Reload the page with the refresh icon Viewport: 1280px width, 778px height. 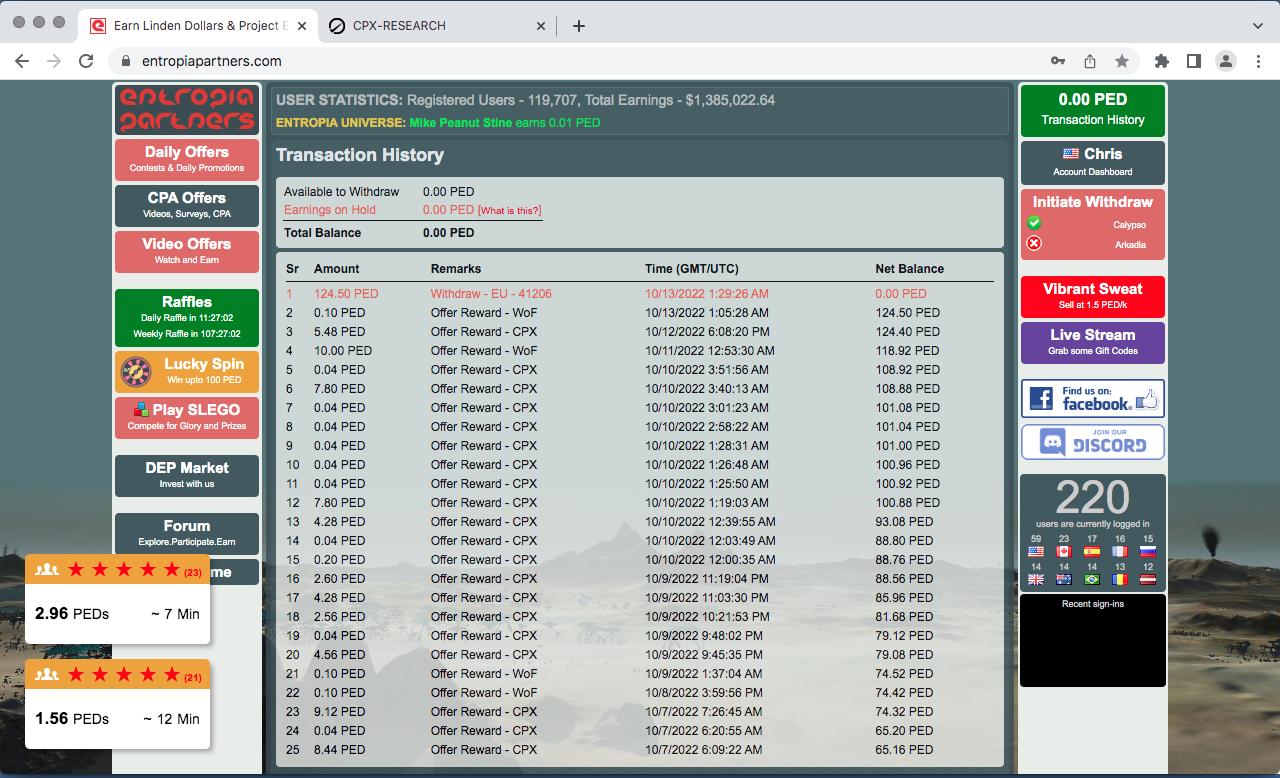tap(86, 61)
